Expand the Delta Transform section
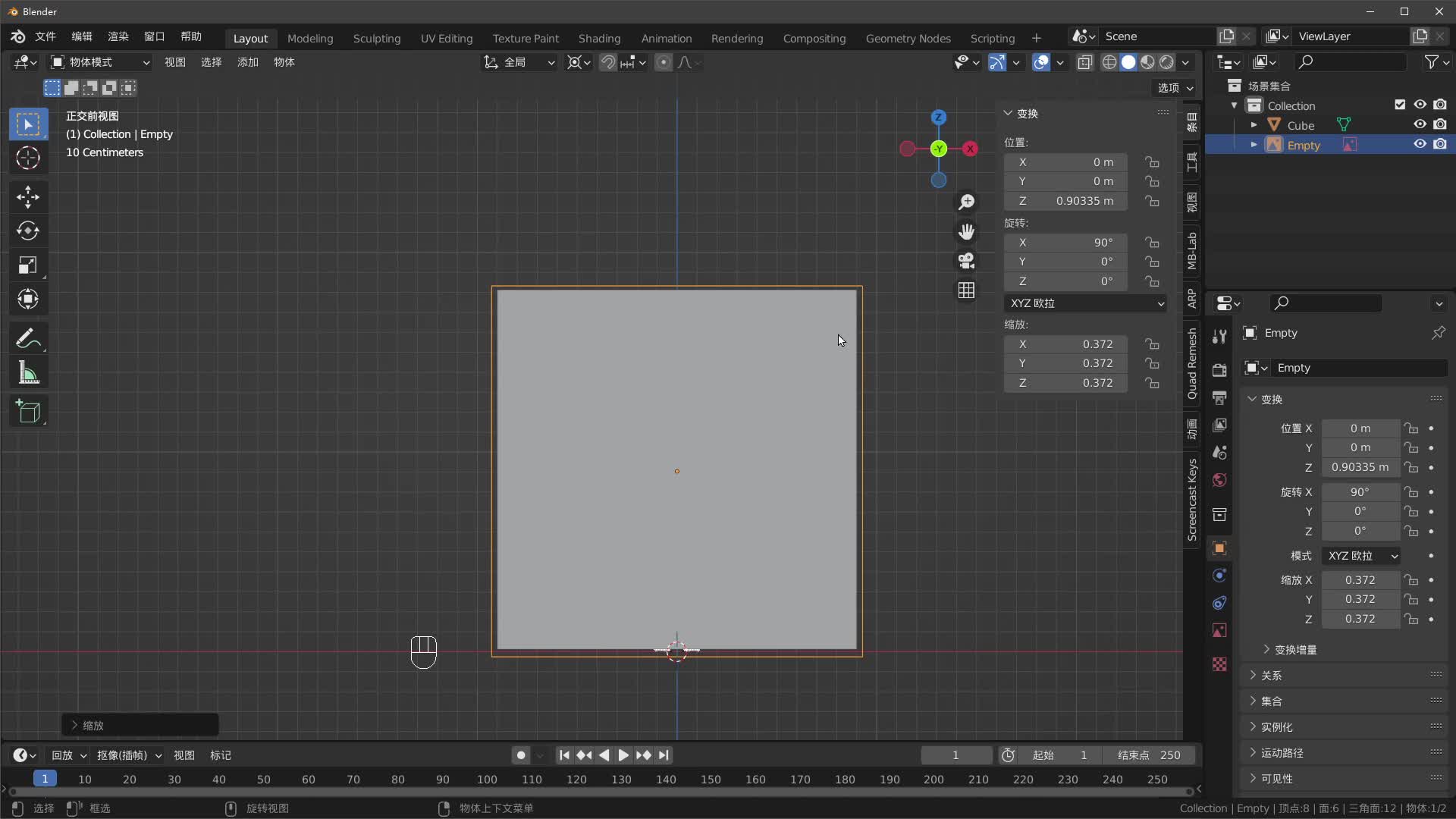 click(1295, 649)
